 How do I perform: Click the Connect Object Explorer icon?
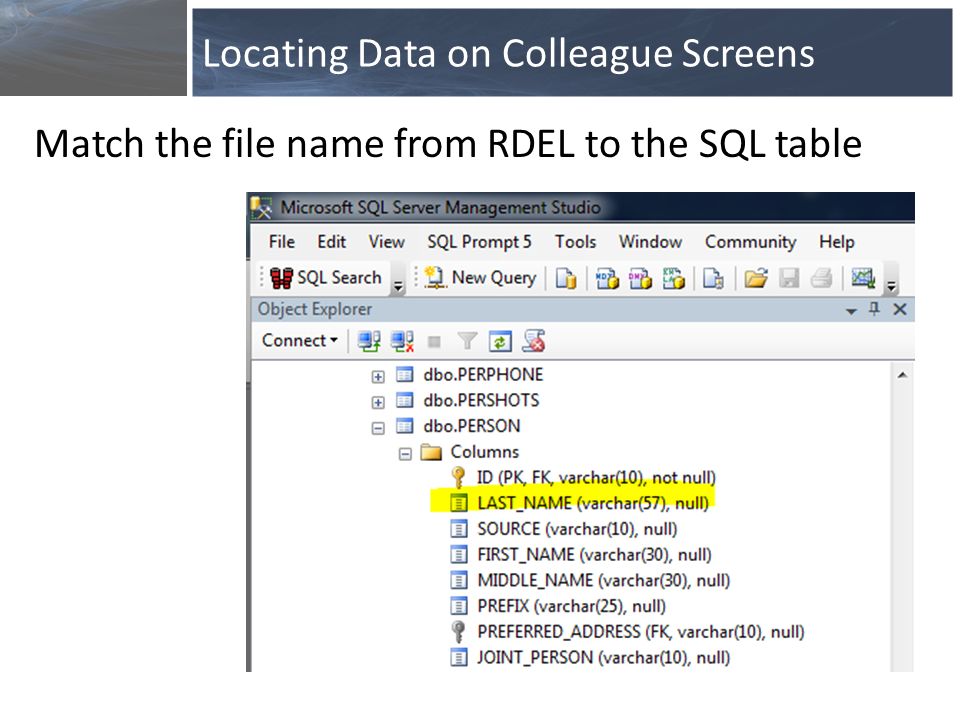click(369, 341)
